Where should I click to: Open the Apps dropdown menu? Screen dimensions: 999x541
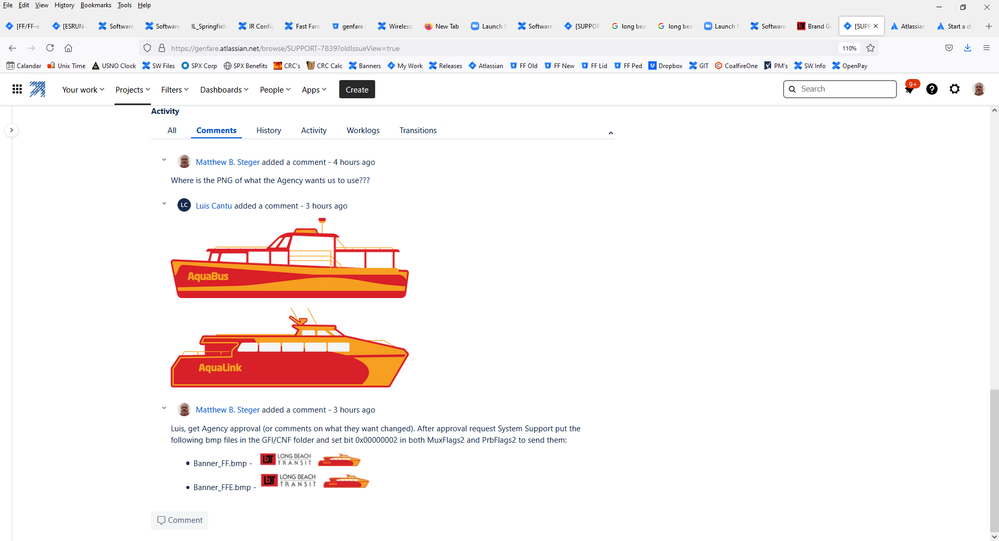[x=313, y=90]
